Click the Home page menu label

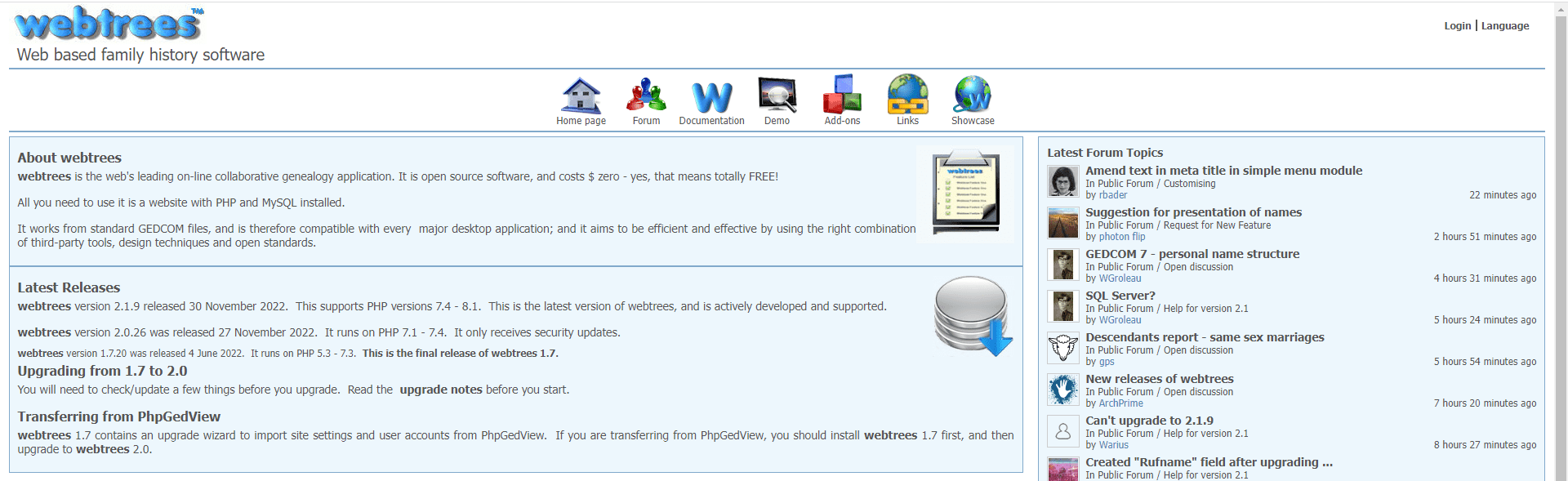[x=581, y=121]
